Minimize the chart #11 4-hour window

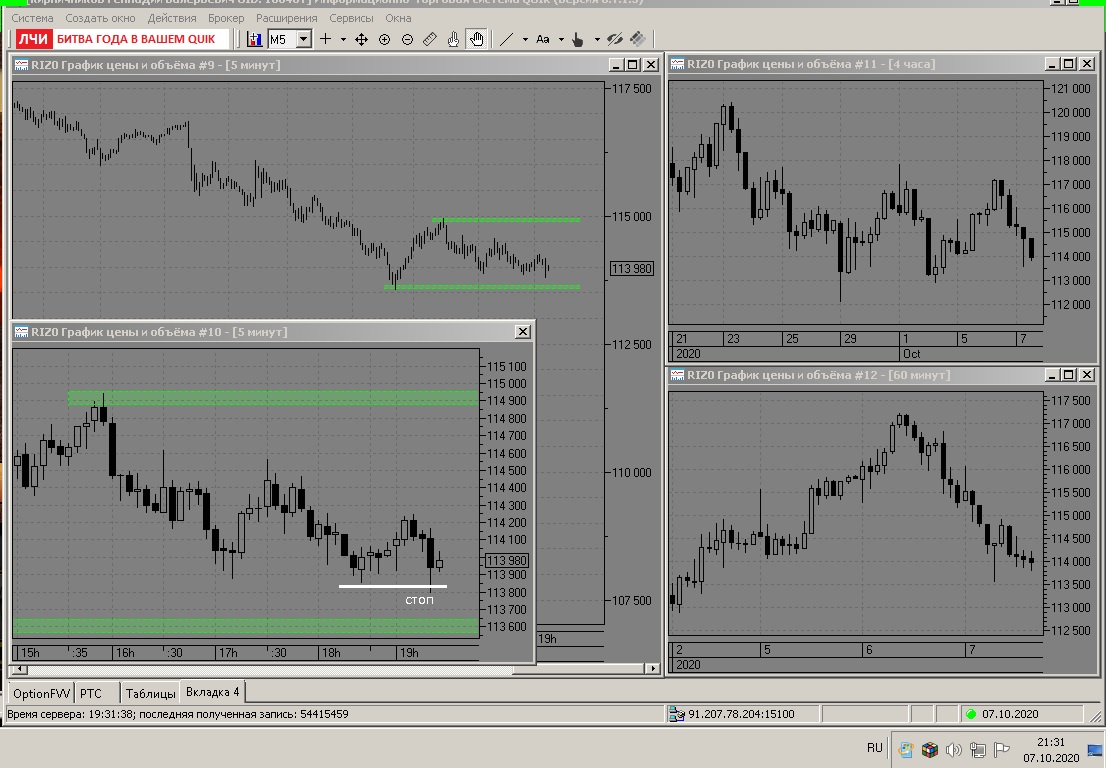coord(1051,64)
